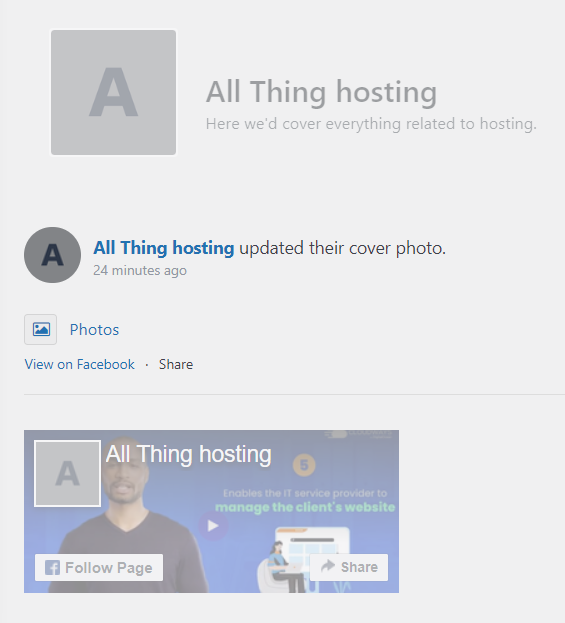This screenshot has width=565, height=623.
Task: Open the white All Thing hosting widget title
Action: 189,454
